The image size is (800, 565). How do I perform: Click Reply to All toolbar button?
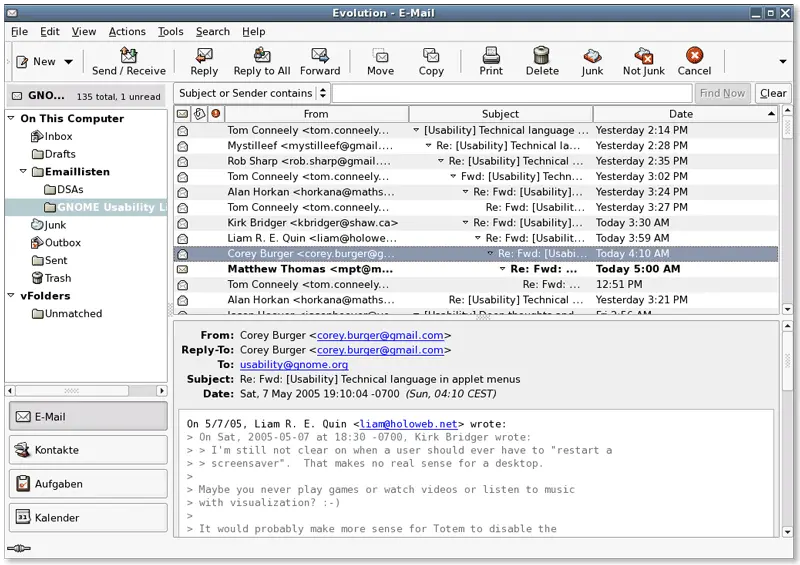pyautogui.click(x=262, y=61)
